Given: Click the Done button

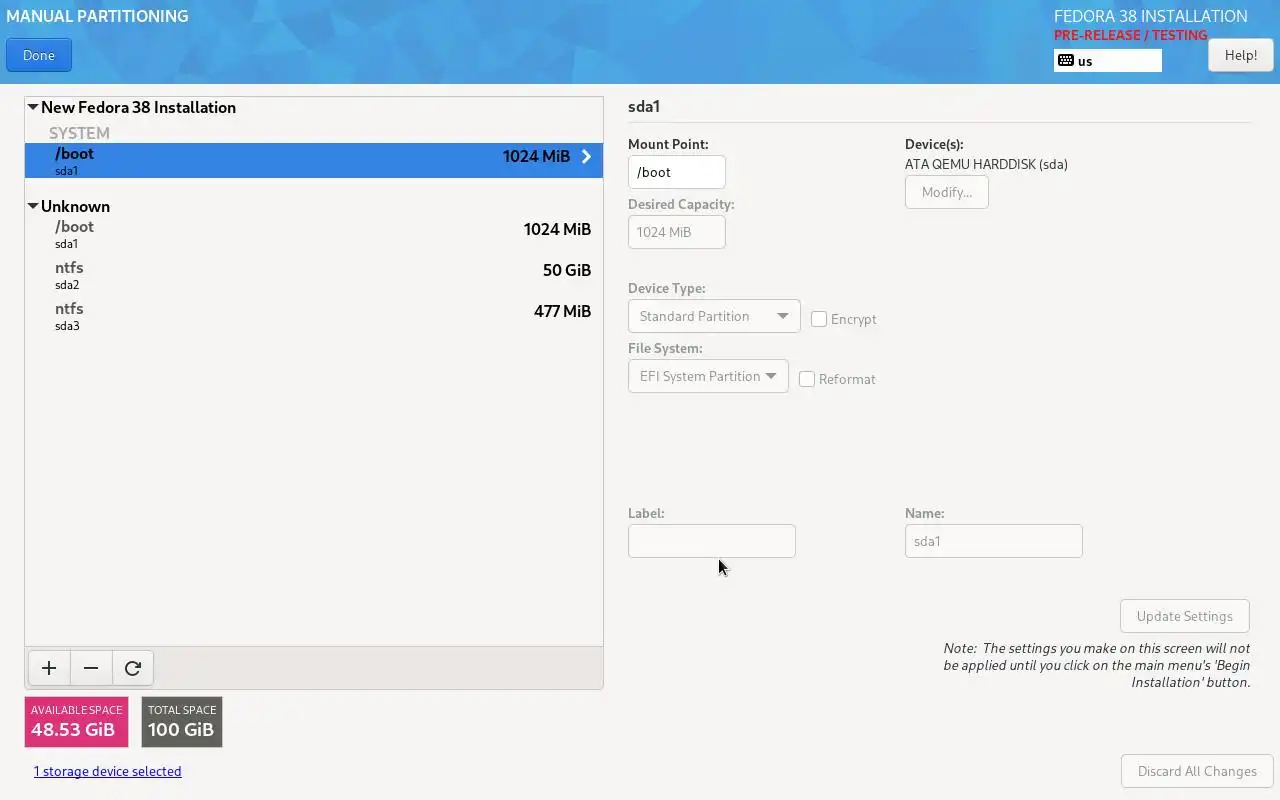Looking at the screenshot, I should (39, 55).
